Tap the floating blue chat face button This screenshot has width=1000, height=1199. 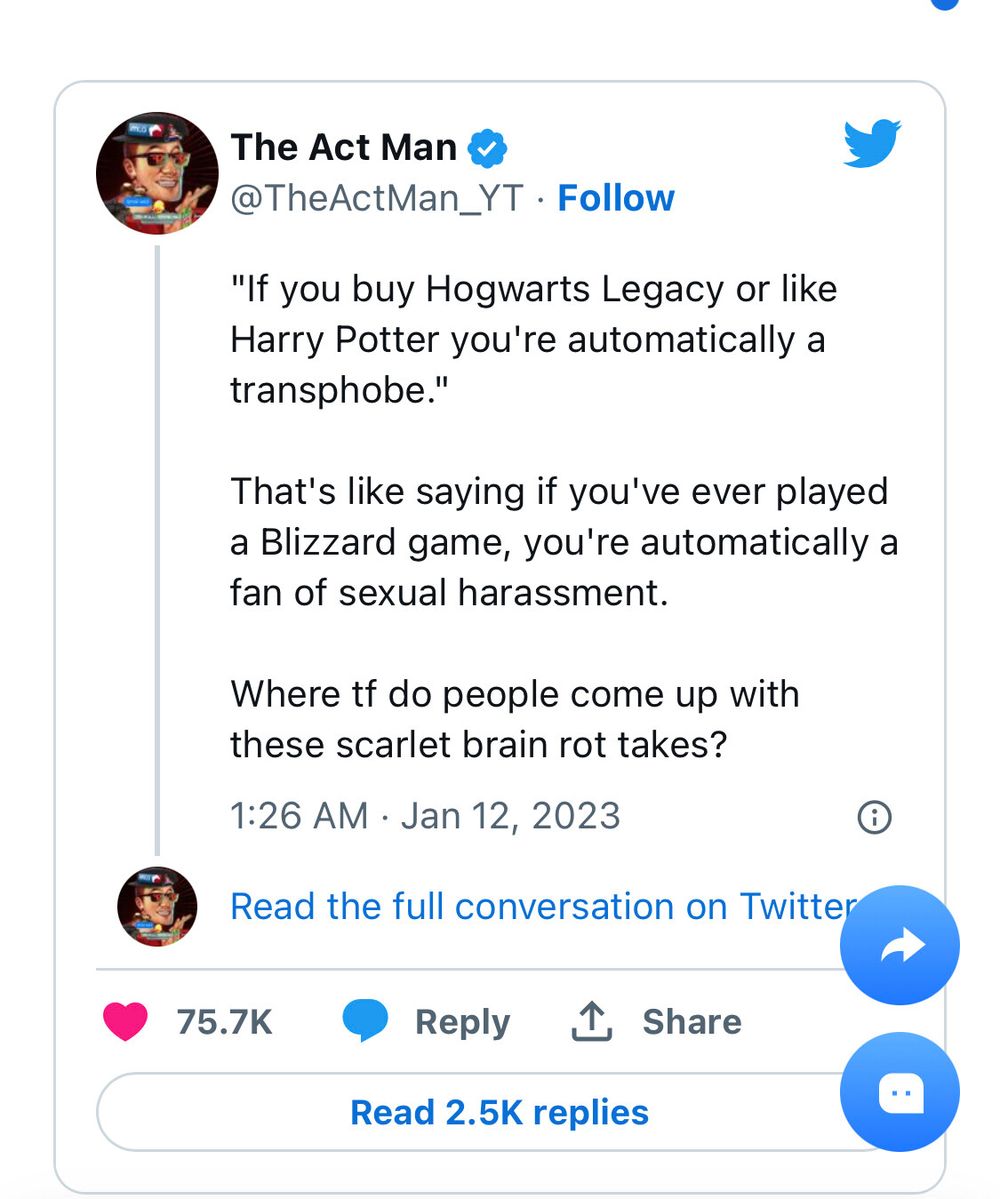900,1092
